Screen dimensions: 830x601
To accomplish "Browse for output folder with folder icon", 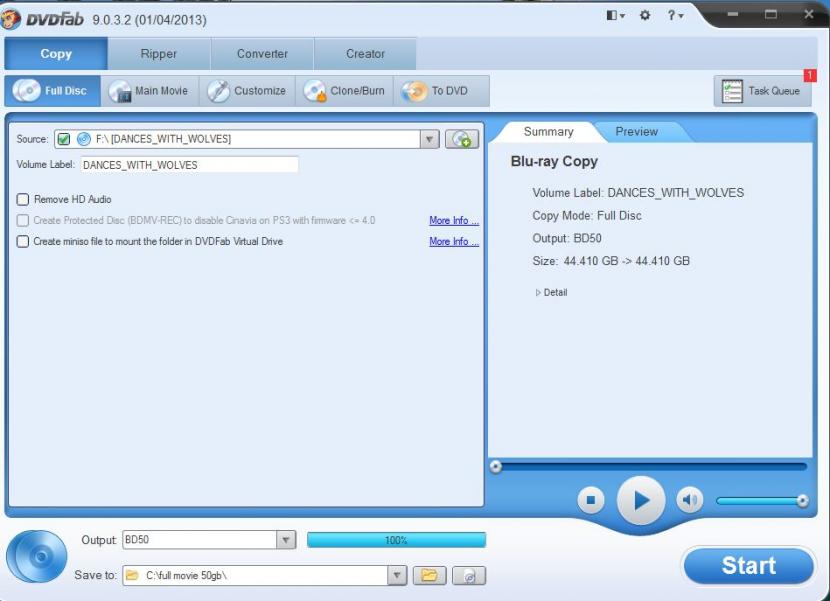I will [429, 576].
